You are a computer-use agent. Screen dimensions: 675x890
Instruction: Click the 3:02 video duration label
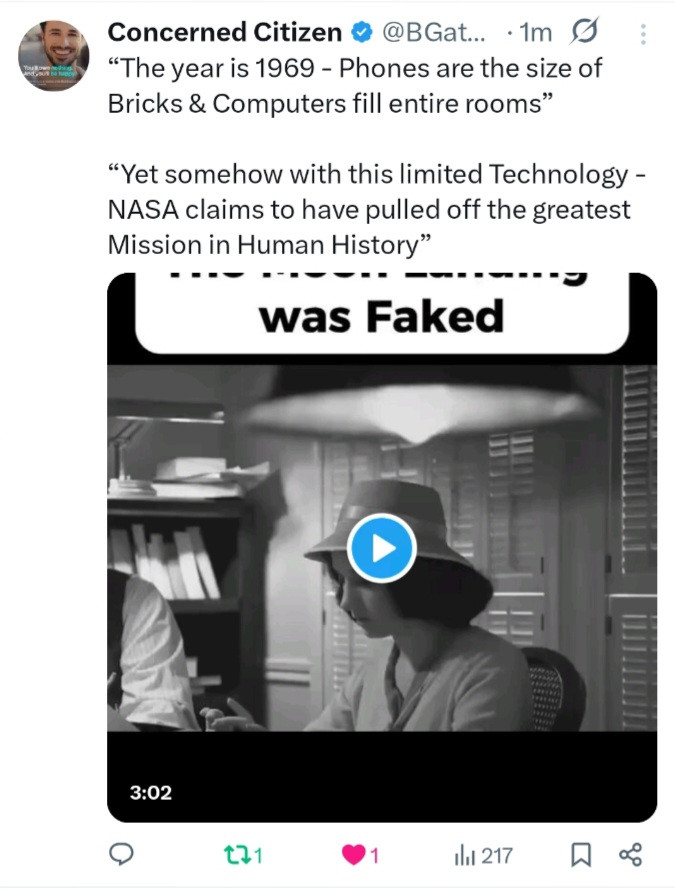click(x=150, y=792)
